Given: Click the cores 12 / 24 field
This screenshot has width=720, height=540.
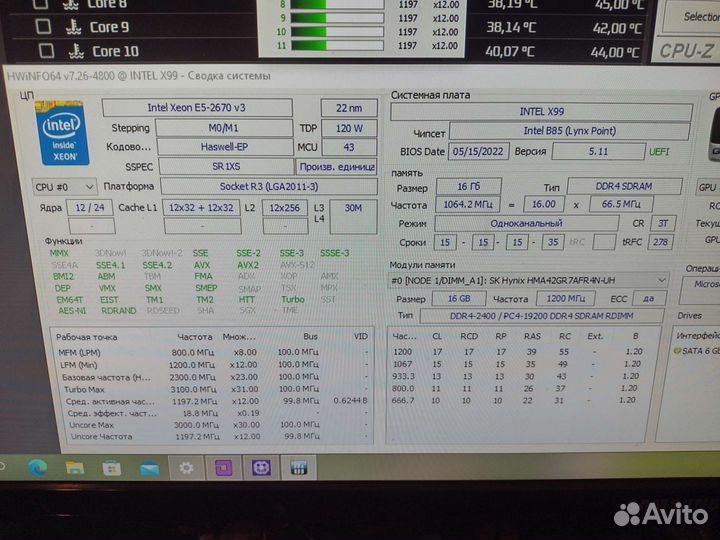Looking at the screenshot, I should [x=90, y=208].
